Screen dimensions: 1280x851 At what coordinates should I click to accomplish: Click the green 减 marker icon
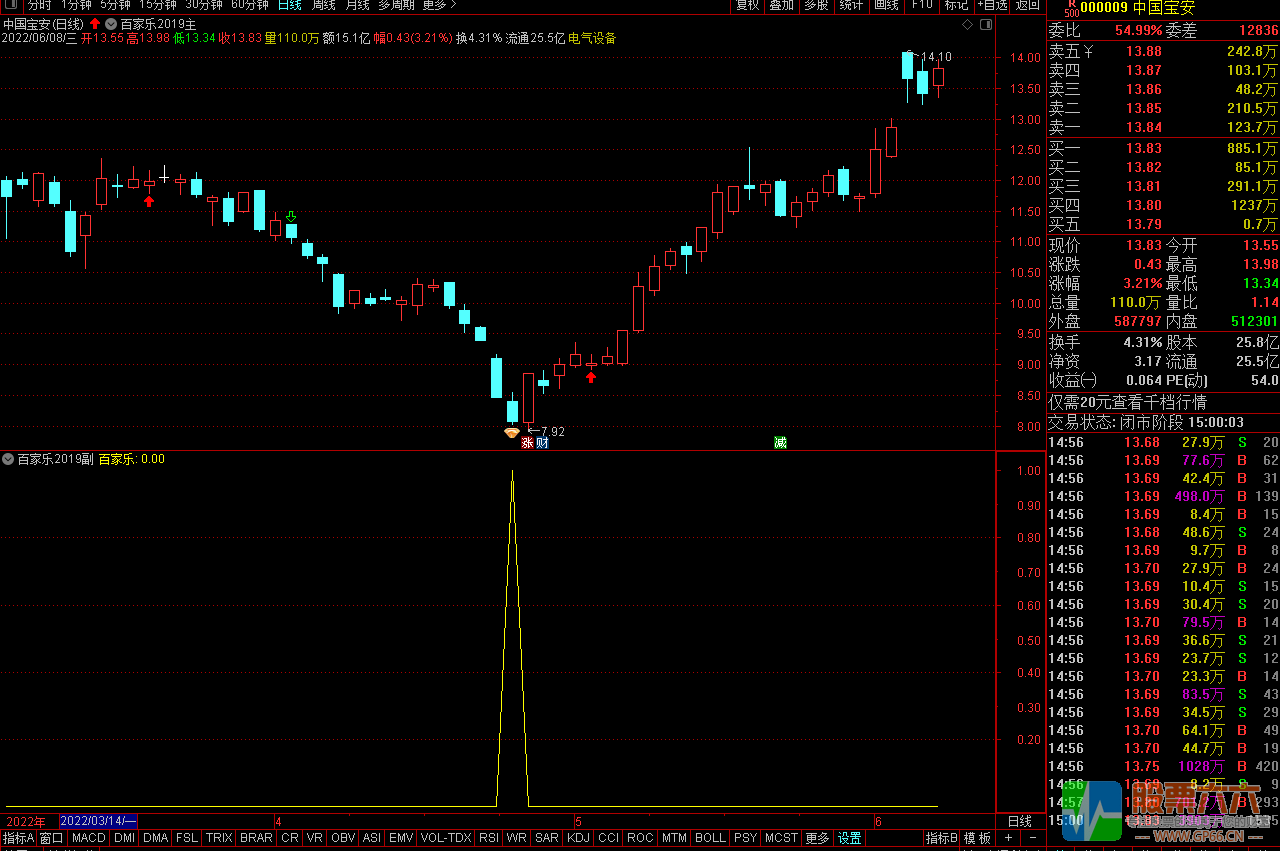pos(780,443)
